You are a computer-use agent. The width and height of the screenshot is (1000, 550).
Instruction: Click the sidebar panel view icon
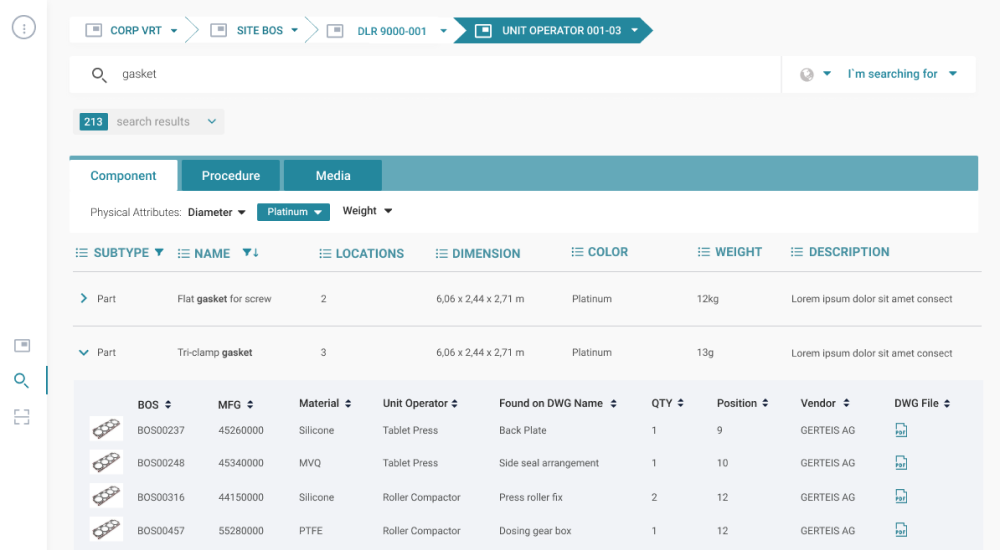pos(22,345)
